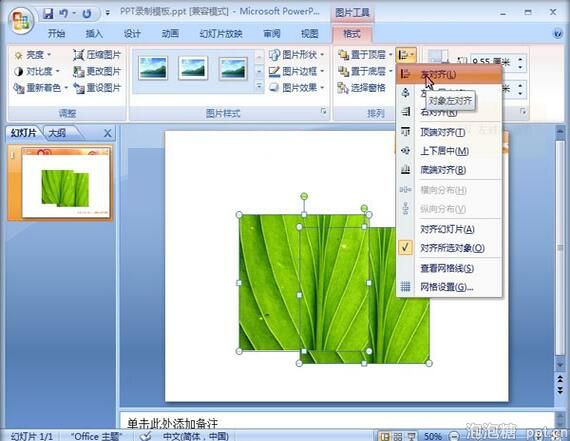
Task: Click the horizontal center align icon in menu
Action: (406, 93)
